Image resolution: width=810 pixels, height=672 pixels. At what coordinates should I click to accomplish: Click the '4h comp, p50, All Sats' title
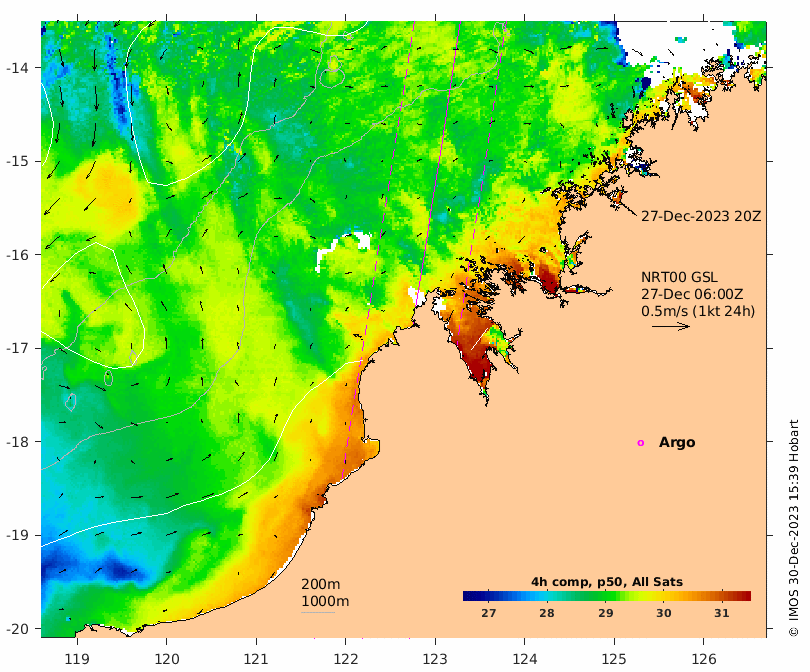(x=607, y=582)
